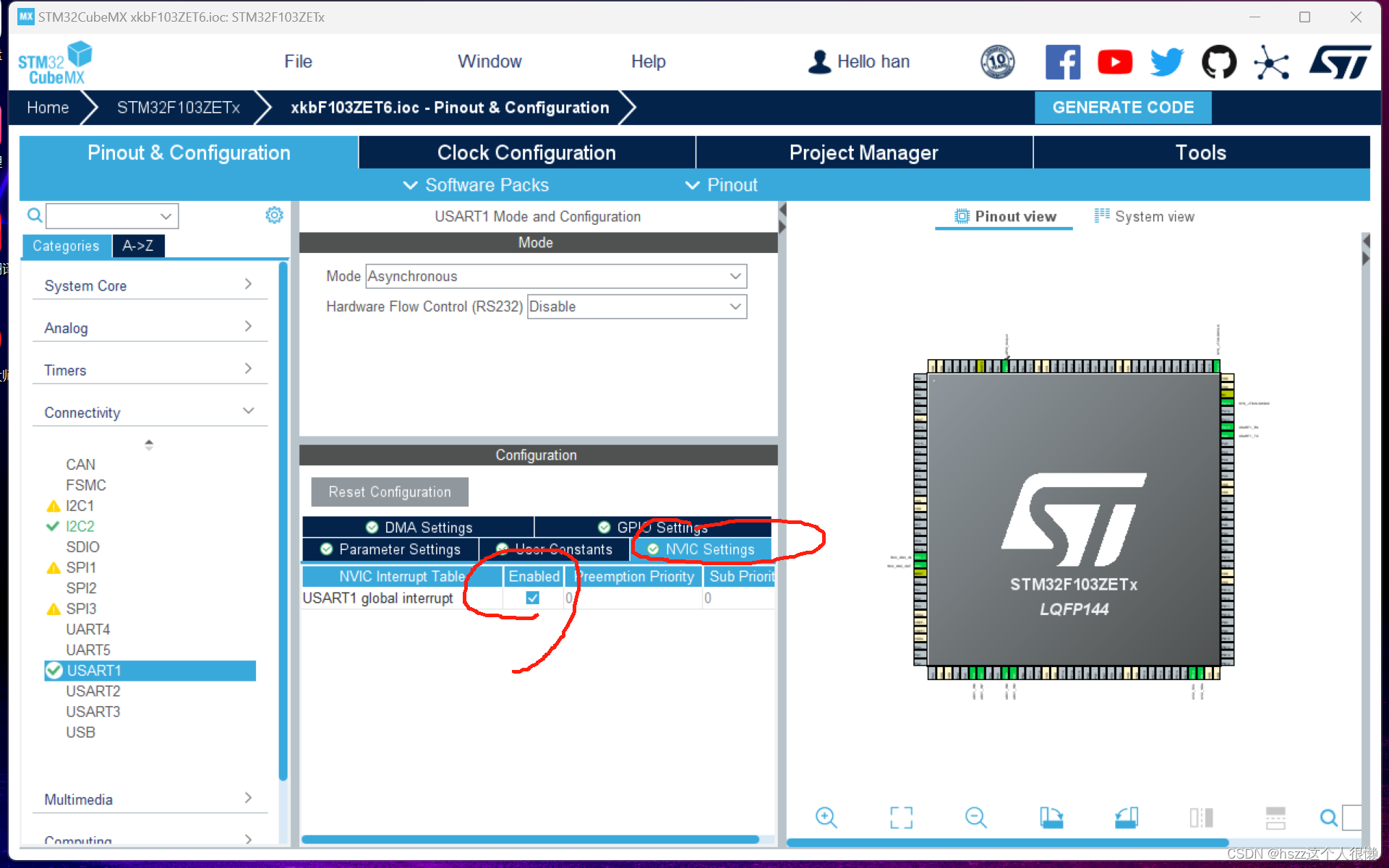Viewport: 1389px width, 868px height.
Task: Click the Reset Configuration button
Action: pos(390,492)
